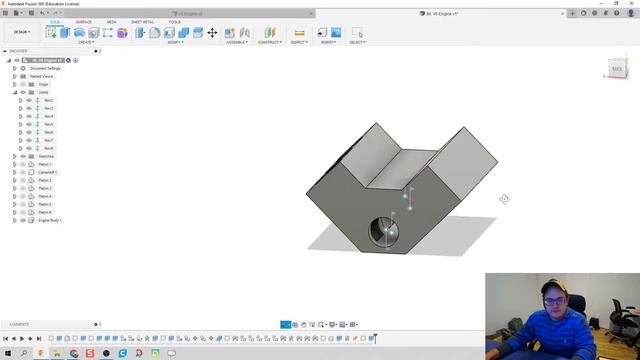Jump to timeline beginning
Screen dimensions: 640x360
pos(5,339)
